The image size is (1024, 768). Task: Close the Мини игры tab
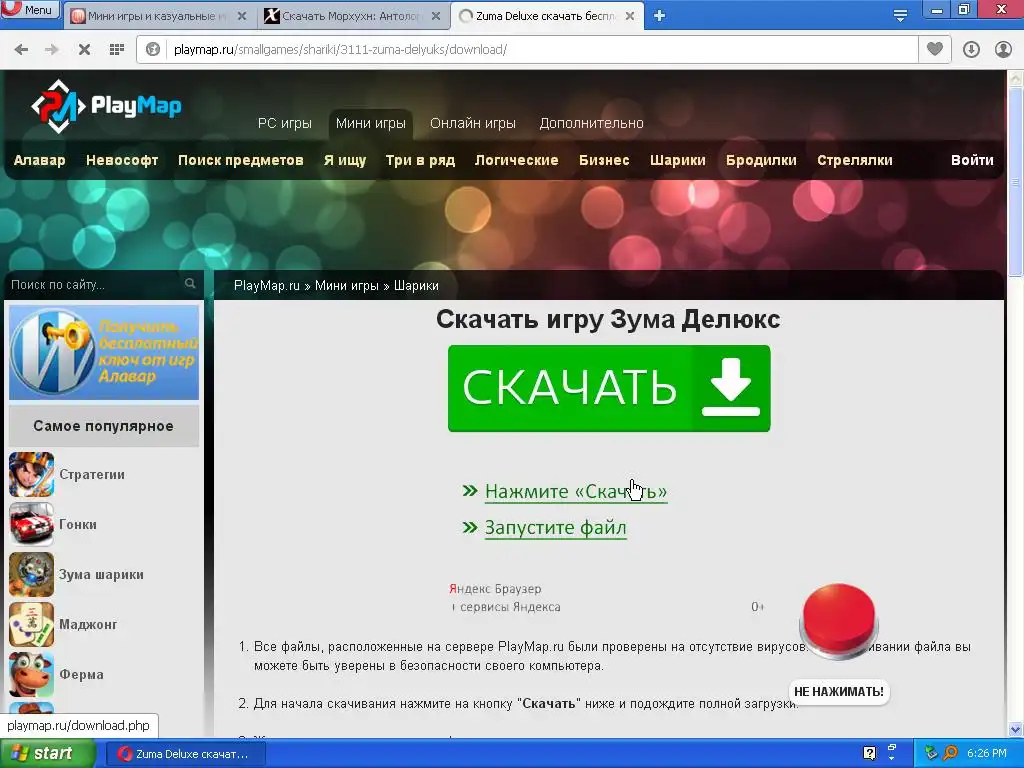(242, 16)
